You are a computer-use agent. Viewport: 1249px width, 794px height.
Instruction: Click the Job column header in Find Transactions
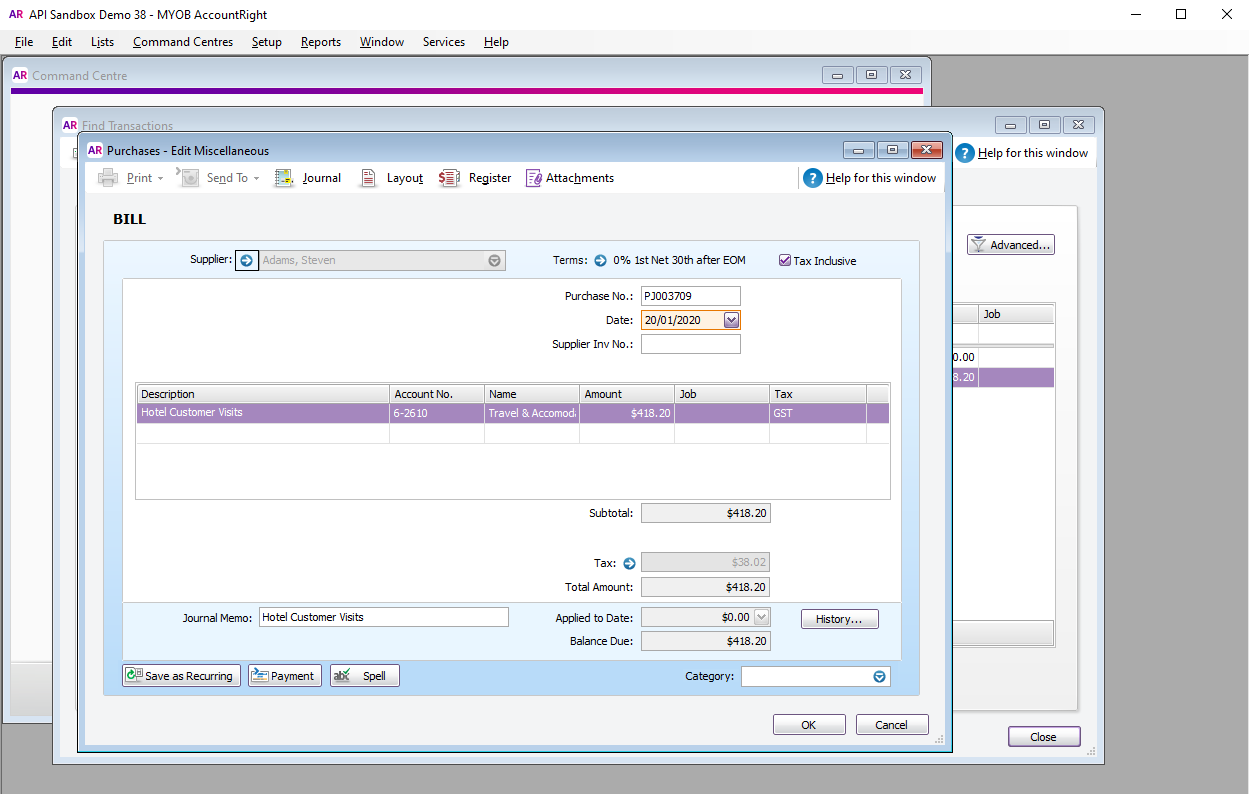(1016, 314)
